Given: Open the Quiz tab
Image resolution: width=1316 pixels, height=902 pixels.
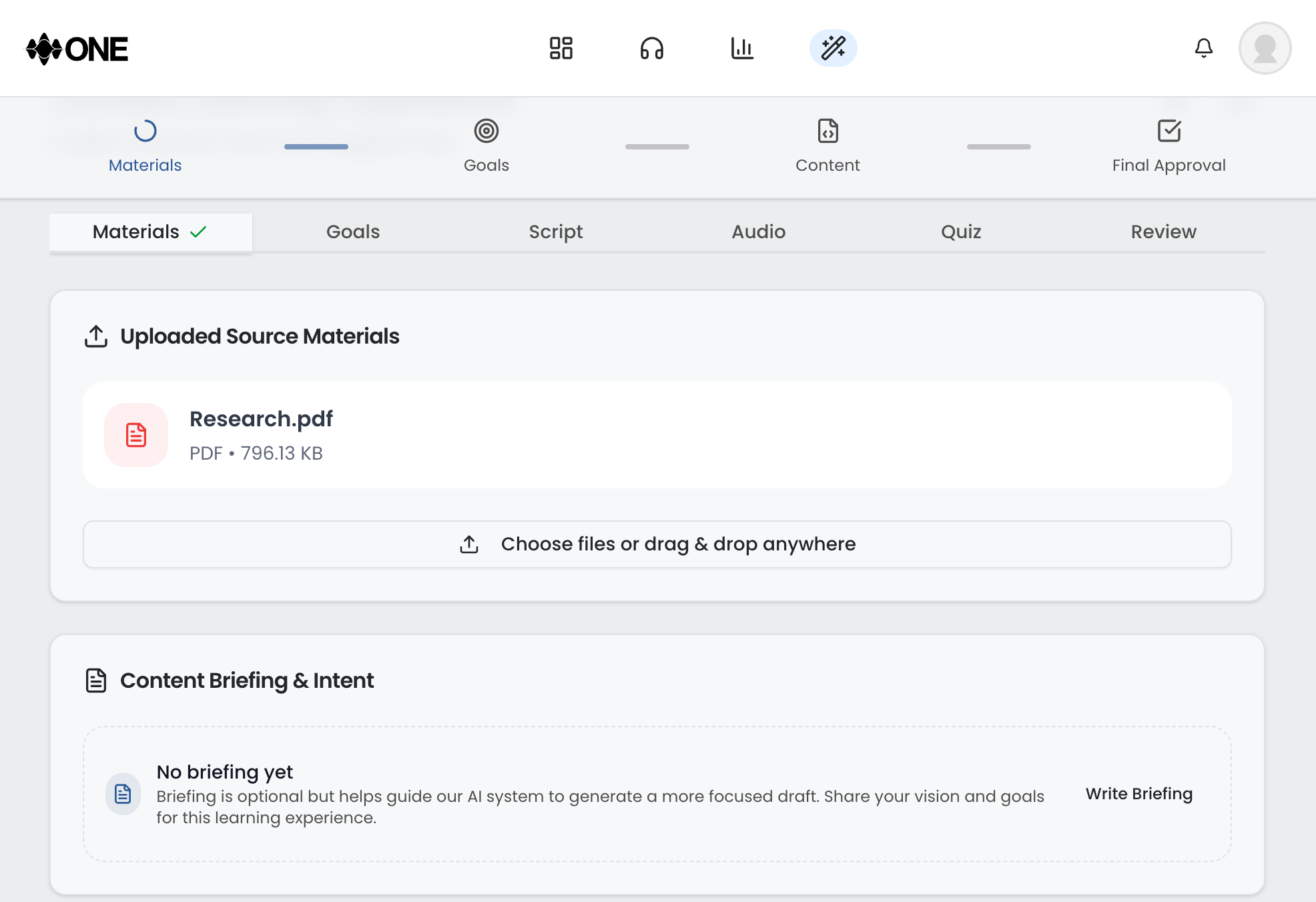Looking at the screenshot, I should point(961,232).
